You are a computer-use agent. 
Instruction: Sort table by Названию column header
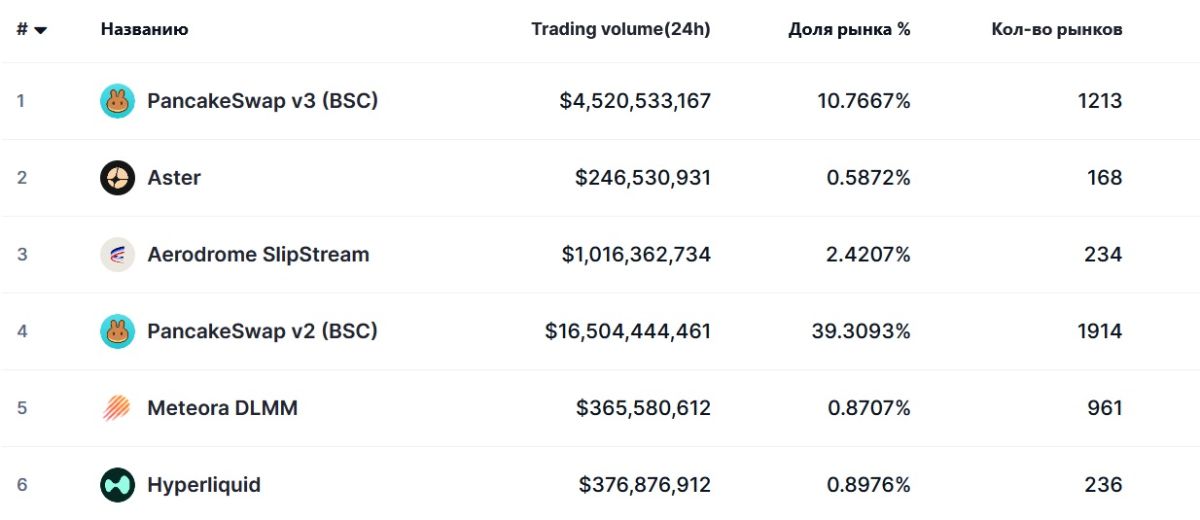click(x=144, y=30)
